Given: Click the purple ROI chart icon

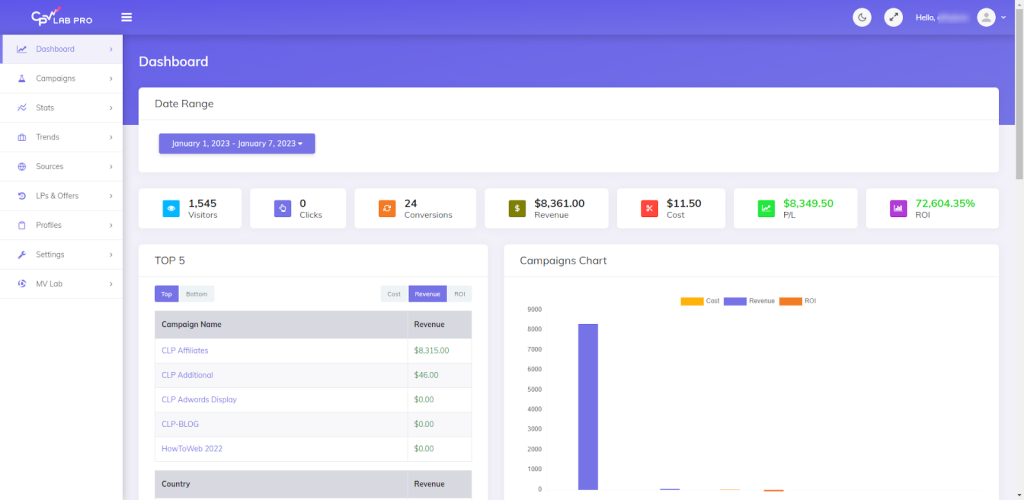Looking at the screenshot, I should [x=898, y=208].
